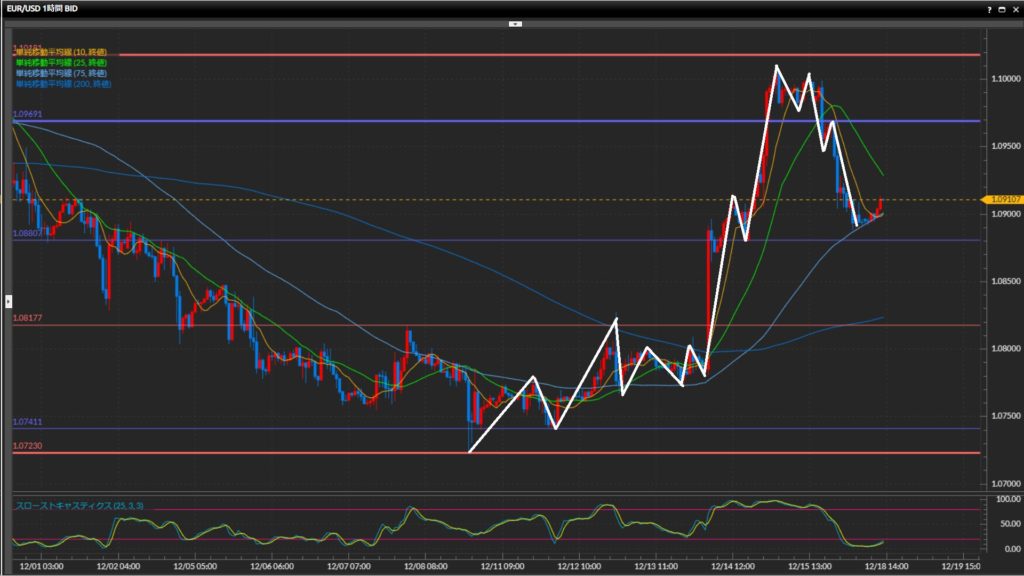This screenshot has height=576, width=1024.
Task: Expand the collapsed top toolbar arrow
Action: pyautogui.click(x=515, y=22)
